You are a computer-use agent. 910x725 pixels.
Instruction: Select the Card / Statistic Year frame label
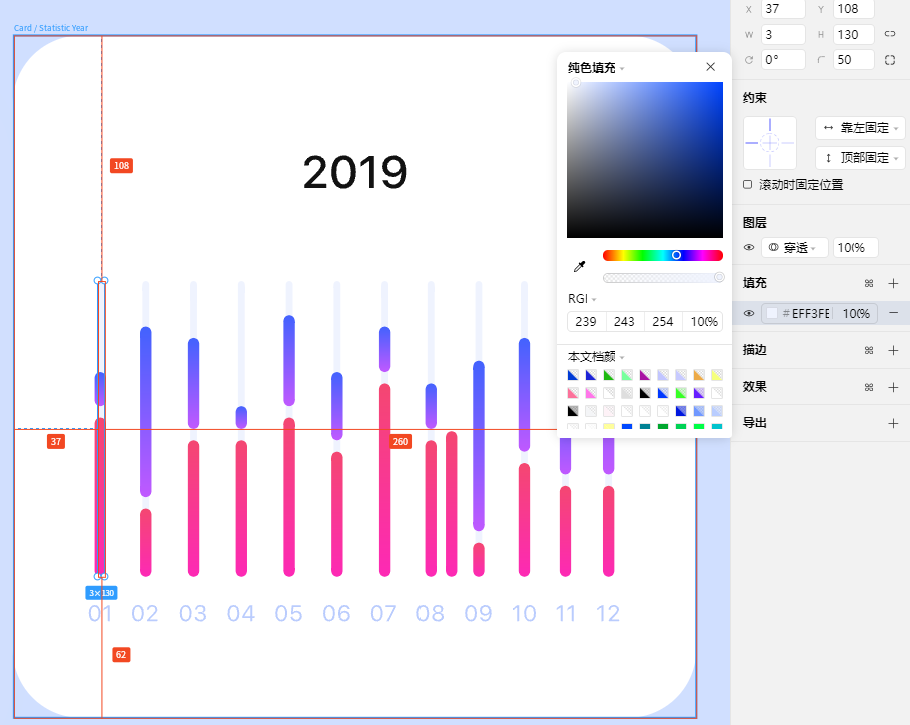pos(51,28)
